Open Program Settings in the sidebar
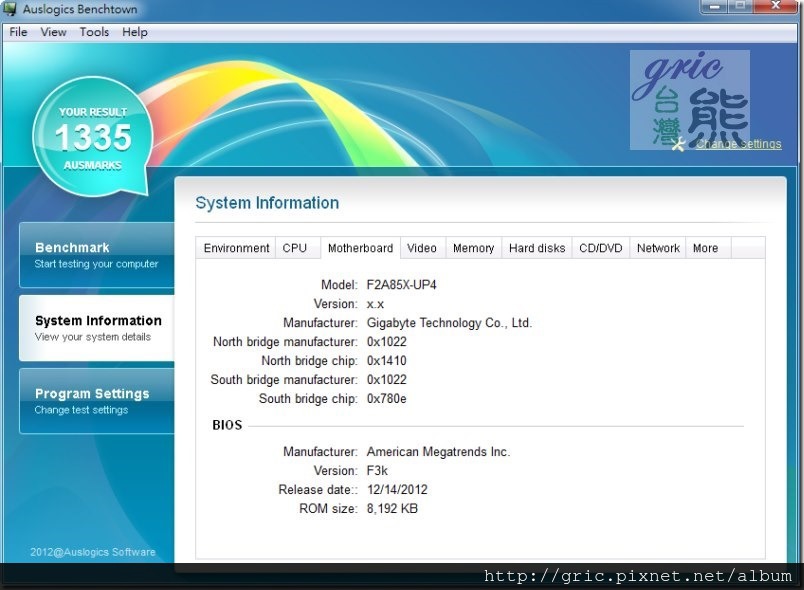Viewport: 804px width, 590px height. [x=96, y=401]
